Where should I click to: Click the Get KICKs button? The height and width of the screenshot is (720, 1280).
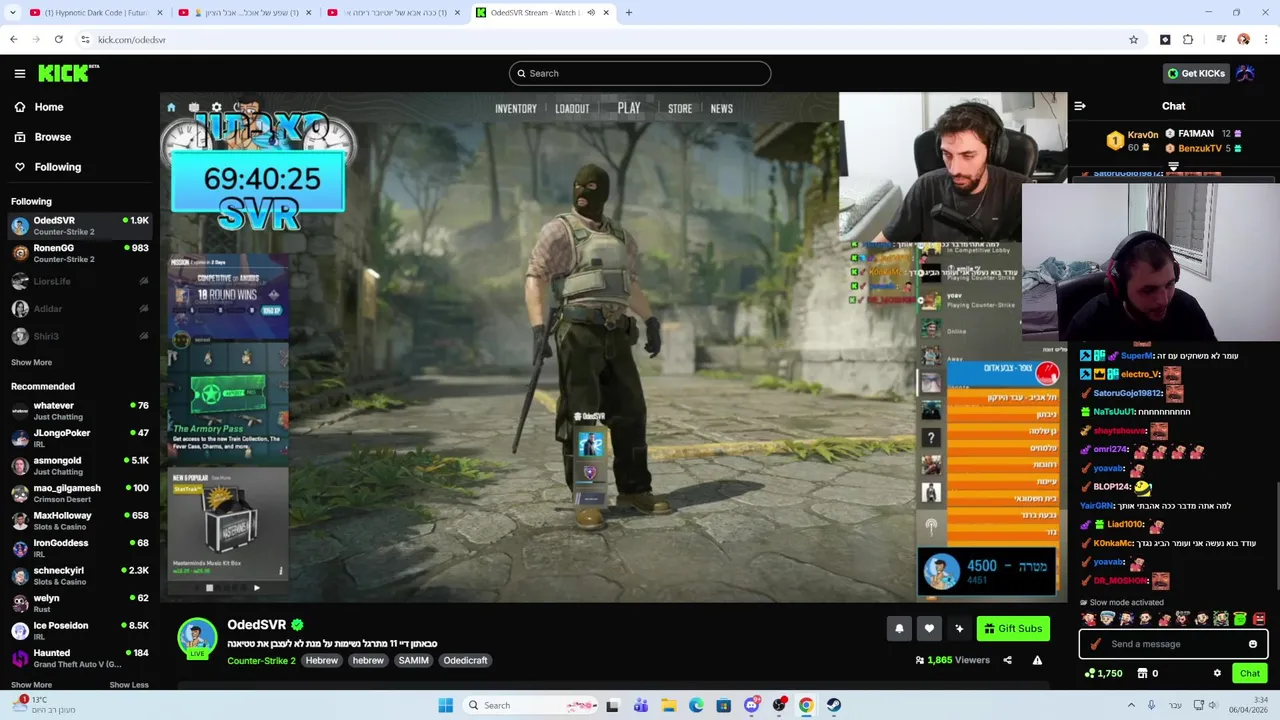coord(1196,73)
